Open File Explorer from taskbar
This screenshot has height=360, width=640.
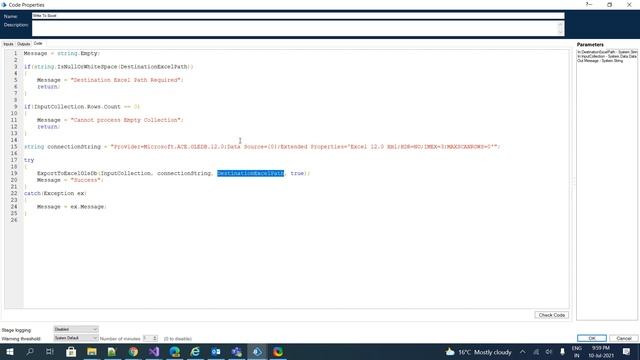click(x=92, y=351)
